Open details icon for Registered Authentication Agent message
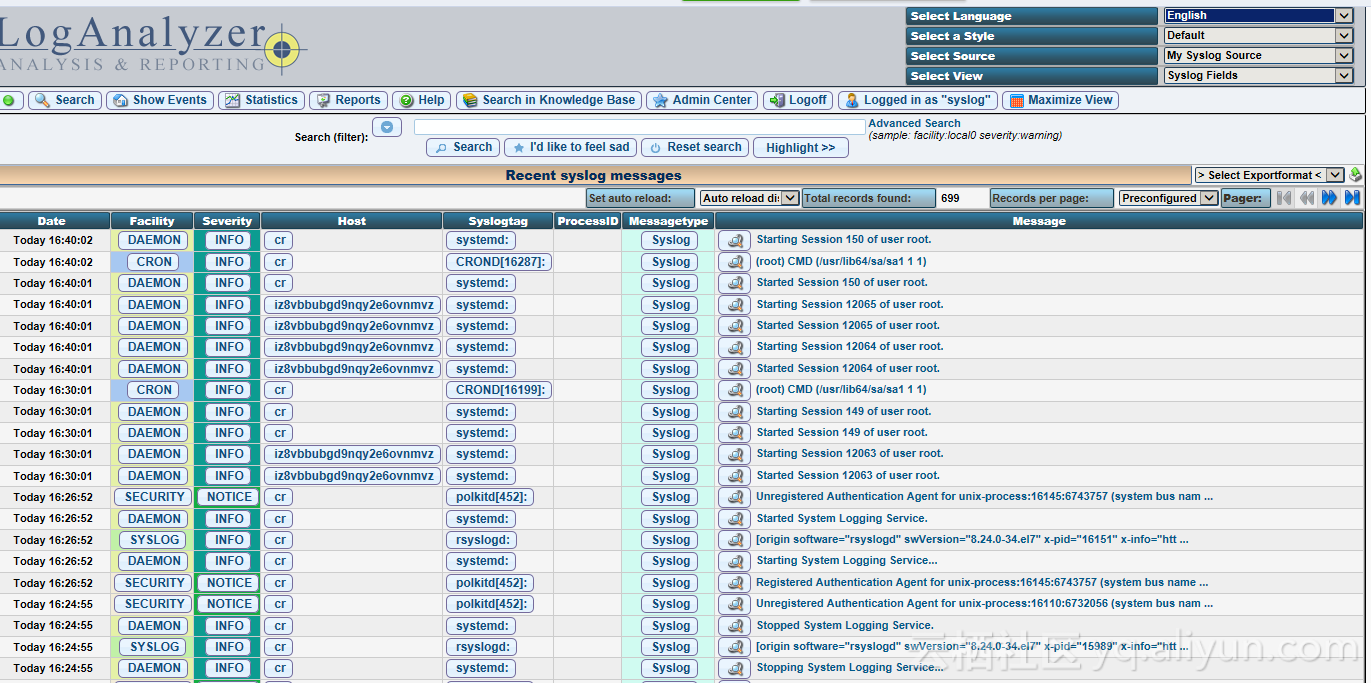 pos(734,583)
